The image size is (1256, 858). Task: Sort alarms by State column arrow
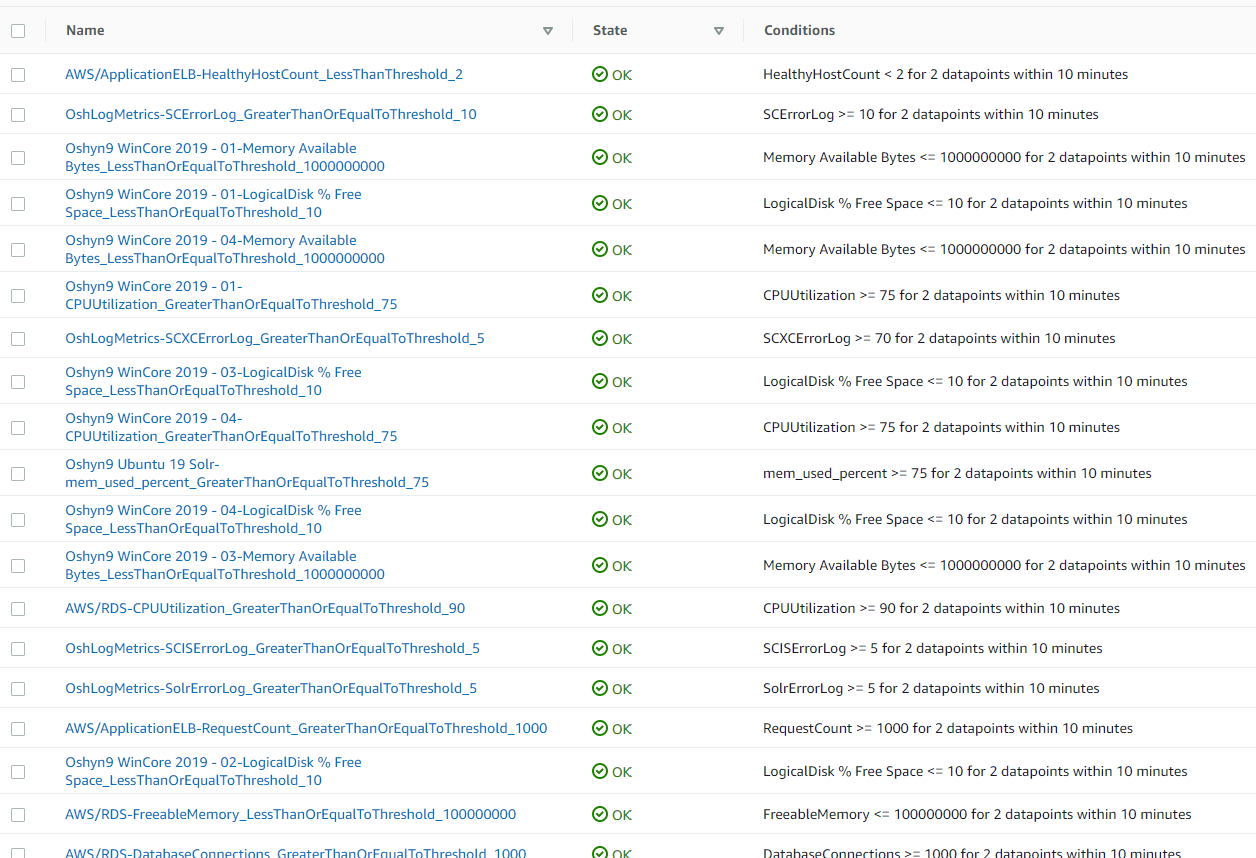(719, 31)
